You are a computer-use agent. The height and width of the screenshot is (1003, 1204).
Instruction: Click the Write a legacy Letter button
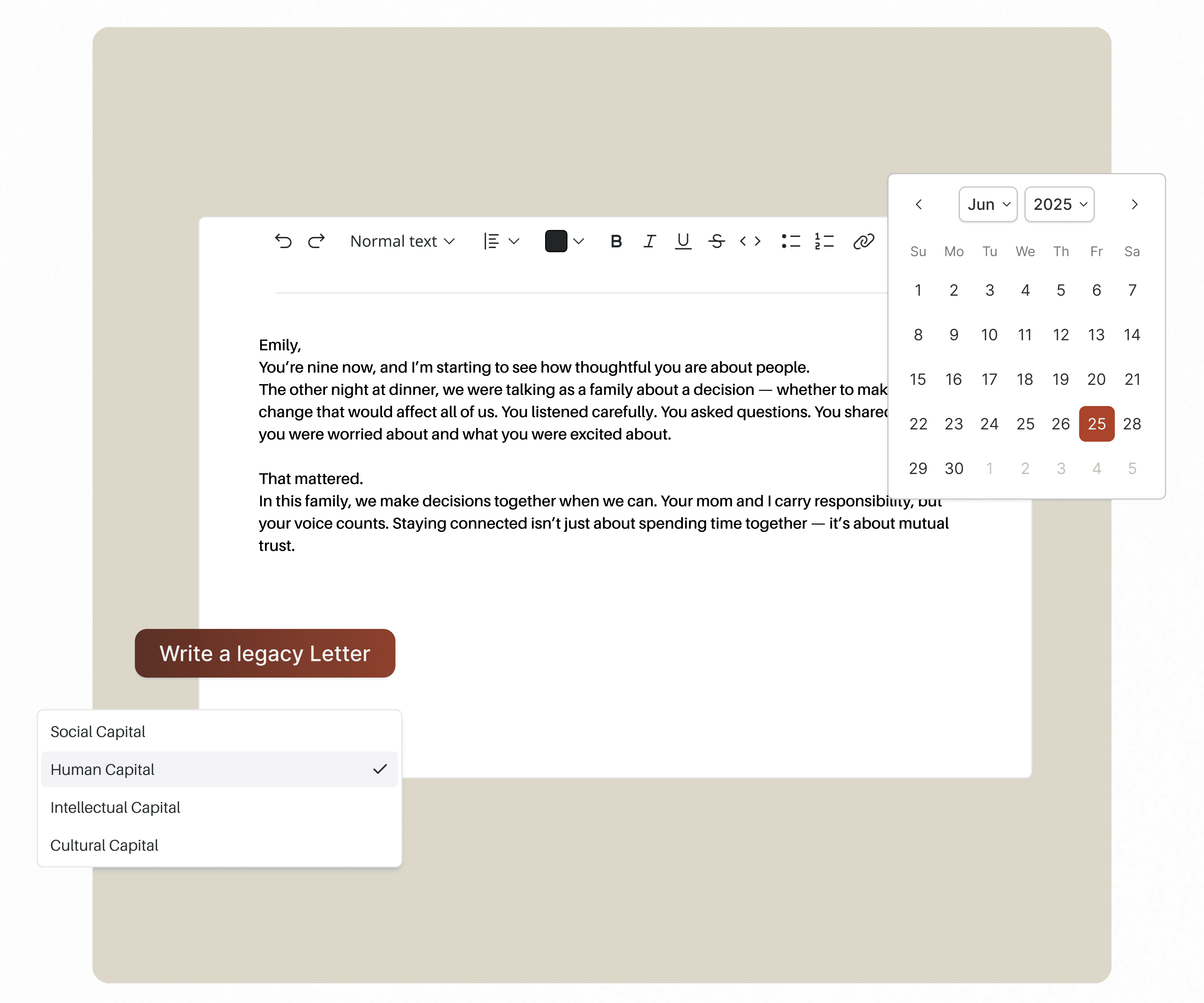(265, 653)
